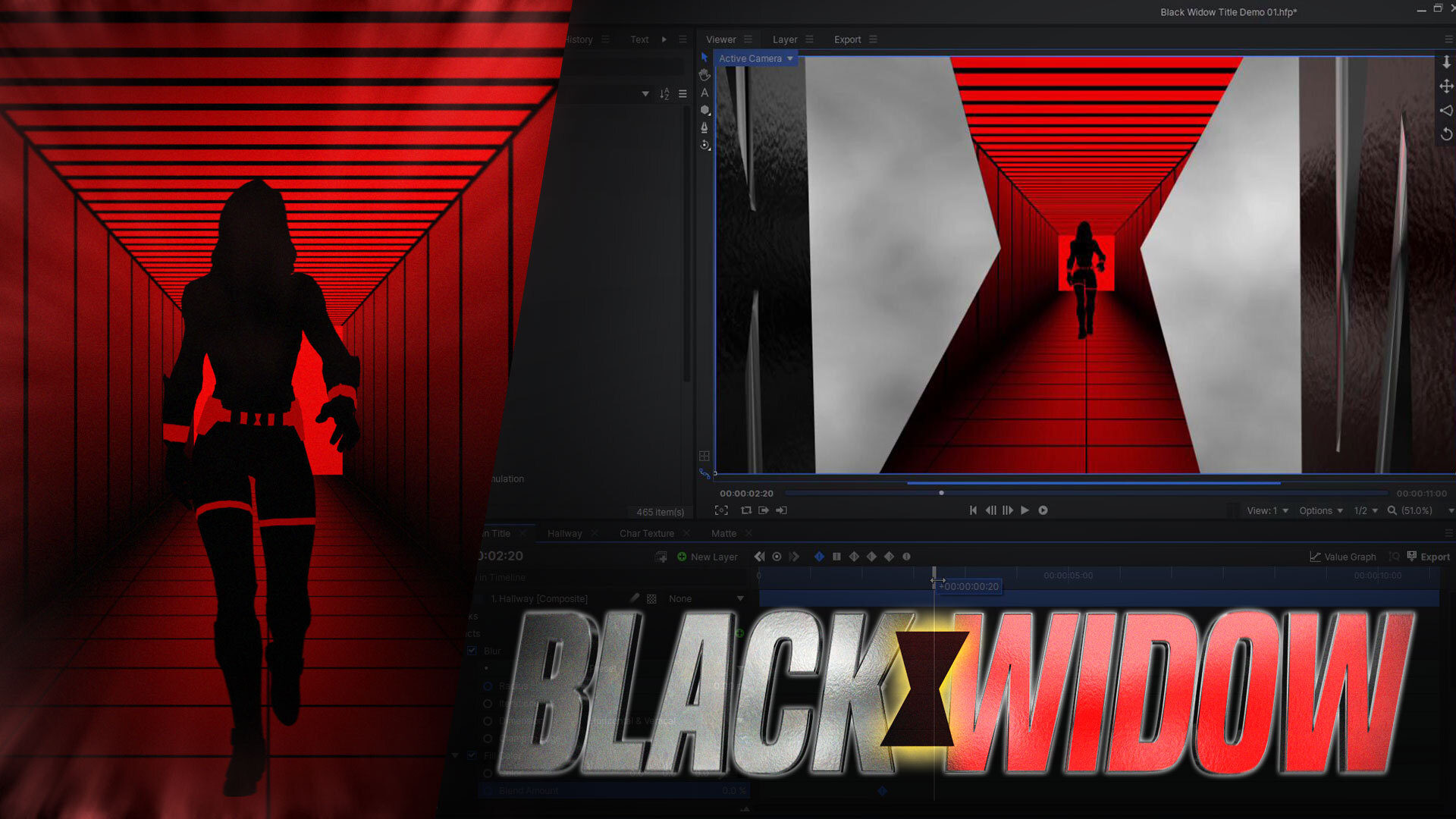Open the Value Graph
Image resolution: width=1456 pixels, height=819 pixels.
pyautogui.click(x=1342, y=557)
